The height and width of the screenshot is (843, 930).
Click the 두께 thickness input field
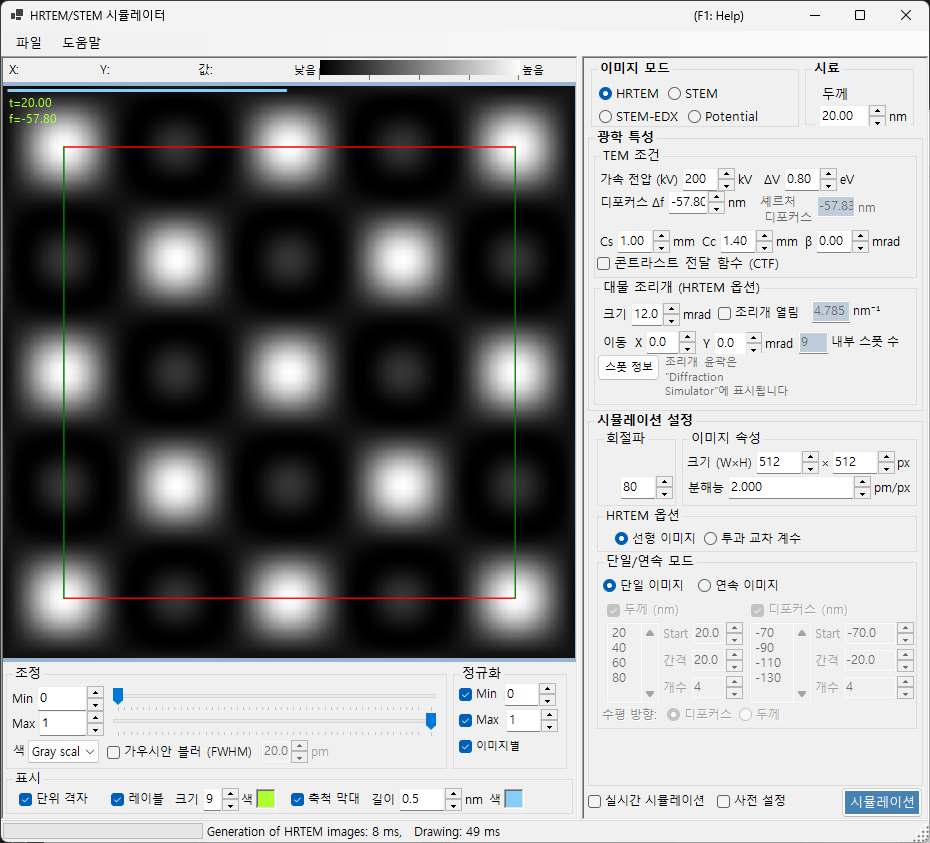tap(844, 116)
